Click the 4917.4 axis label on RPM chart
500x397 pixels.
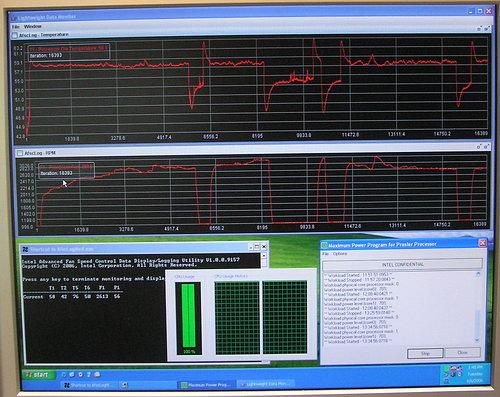click(x=171, y=229)
